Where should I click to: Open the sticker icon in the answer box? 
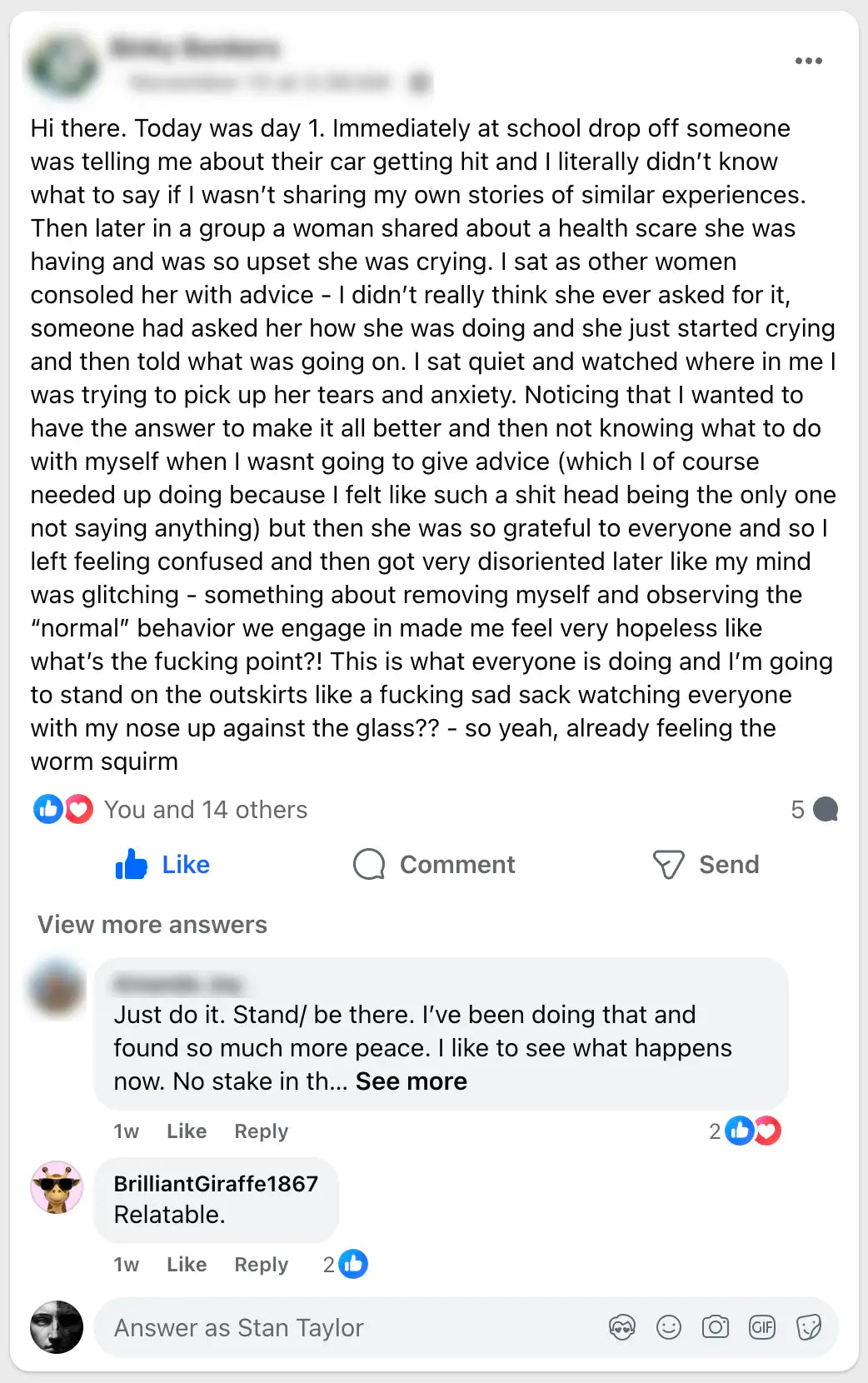click(x=808, y=1327)
